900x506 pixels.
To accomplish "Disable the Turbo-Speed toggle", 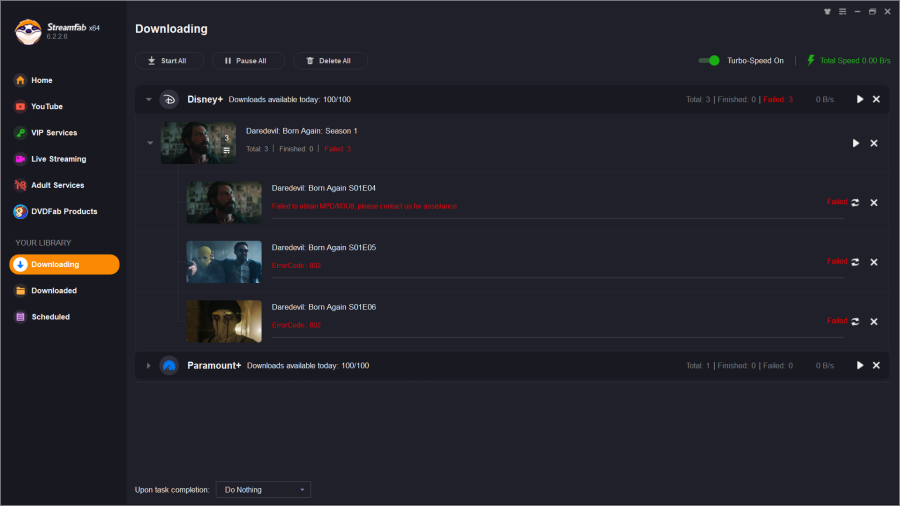I will (709, 61).
